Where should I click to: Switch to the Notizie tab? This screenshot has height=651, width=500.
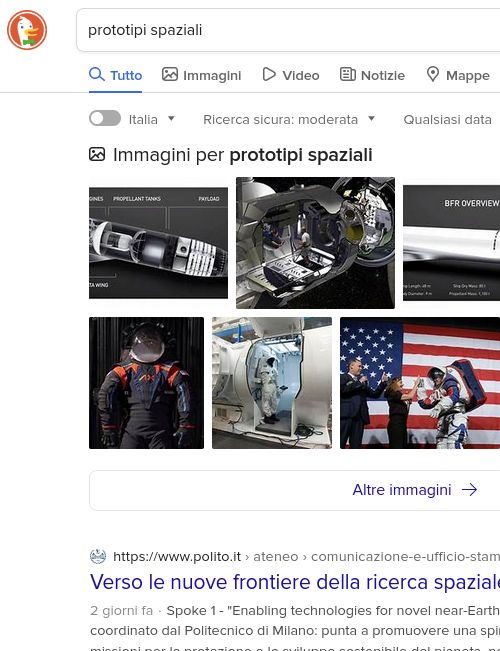click(372, 75)
